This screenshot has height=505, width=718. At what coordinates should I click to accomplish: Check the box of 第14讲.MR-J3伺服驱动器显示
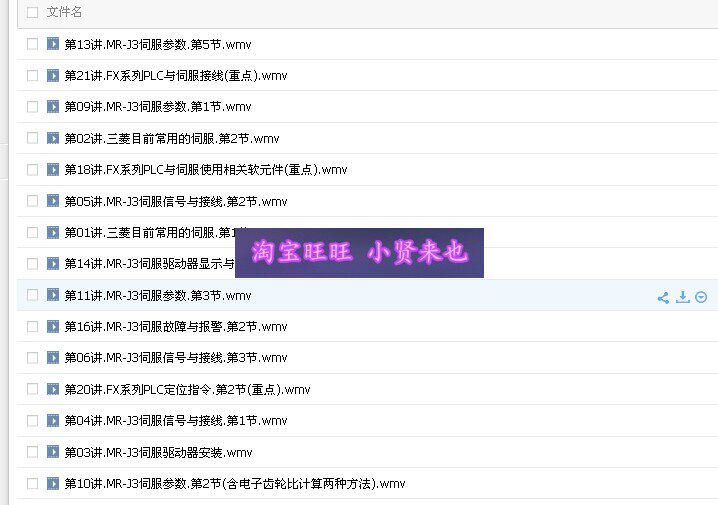(32, 264)
